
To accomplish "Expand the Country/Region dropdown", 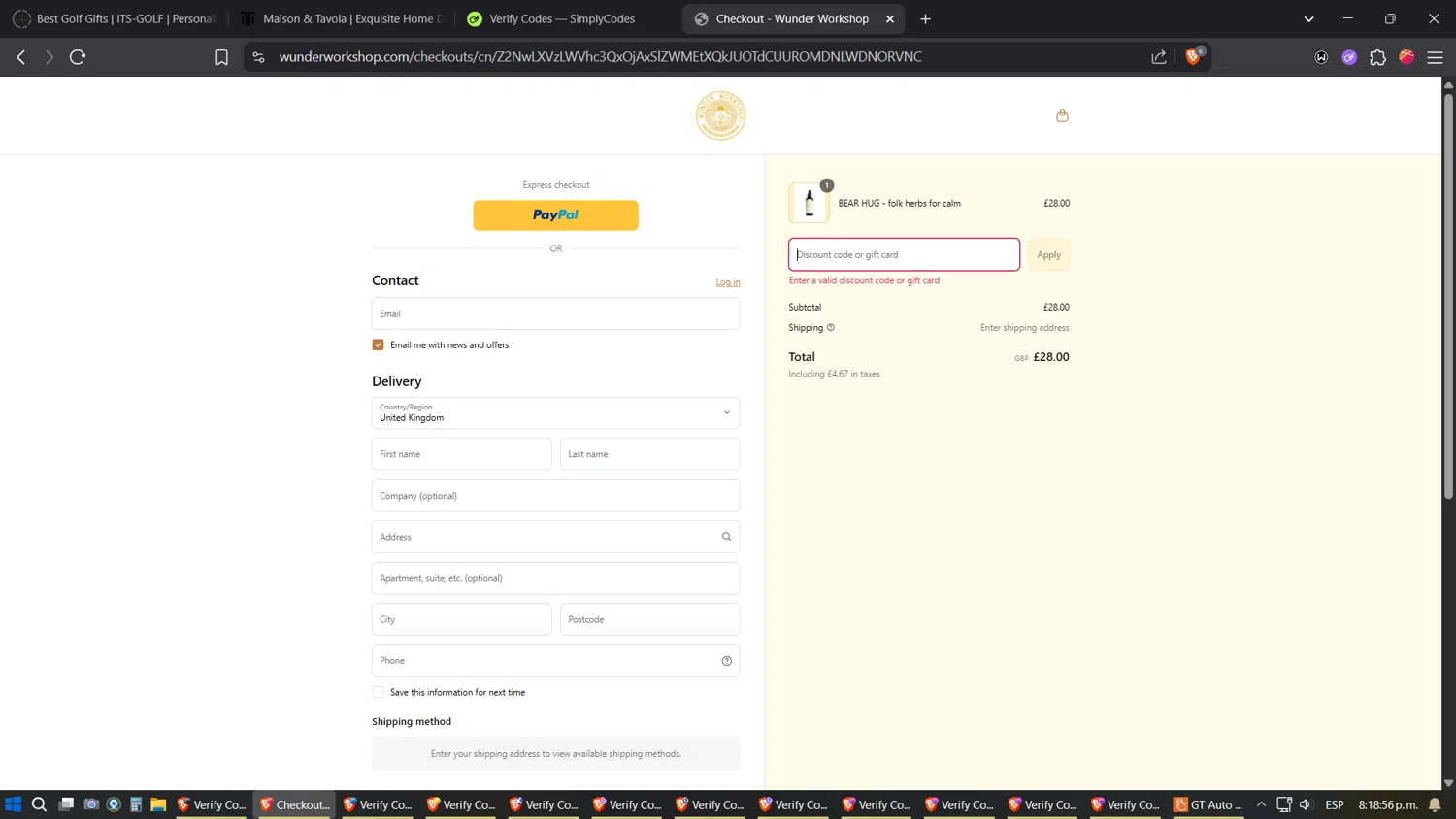I will click(555, 412).
